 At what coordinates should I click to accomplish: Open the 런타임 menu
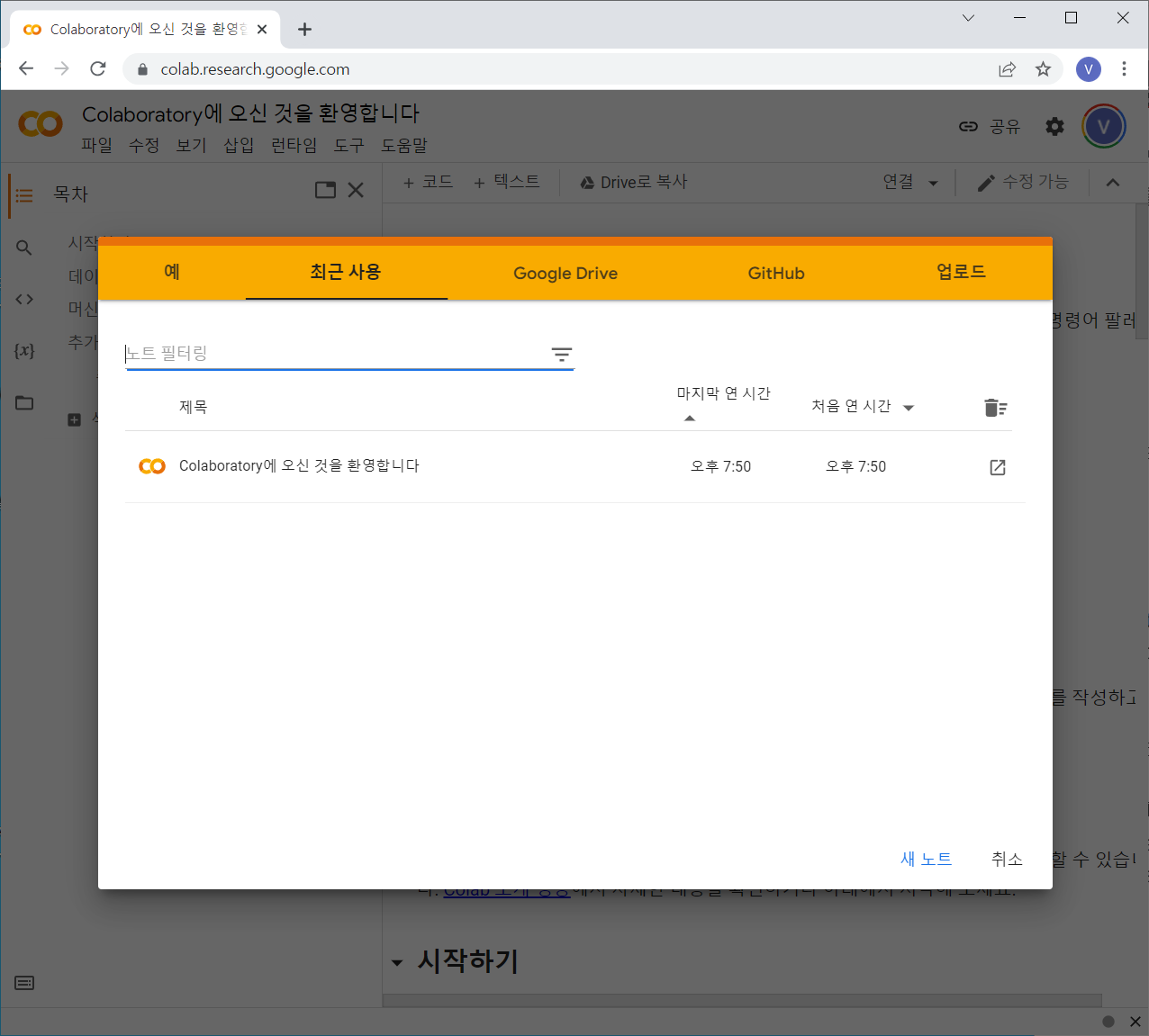294,145
